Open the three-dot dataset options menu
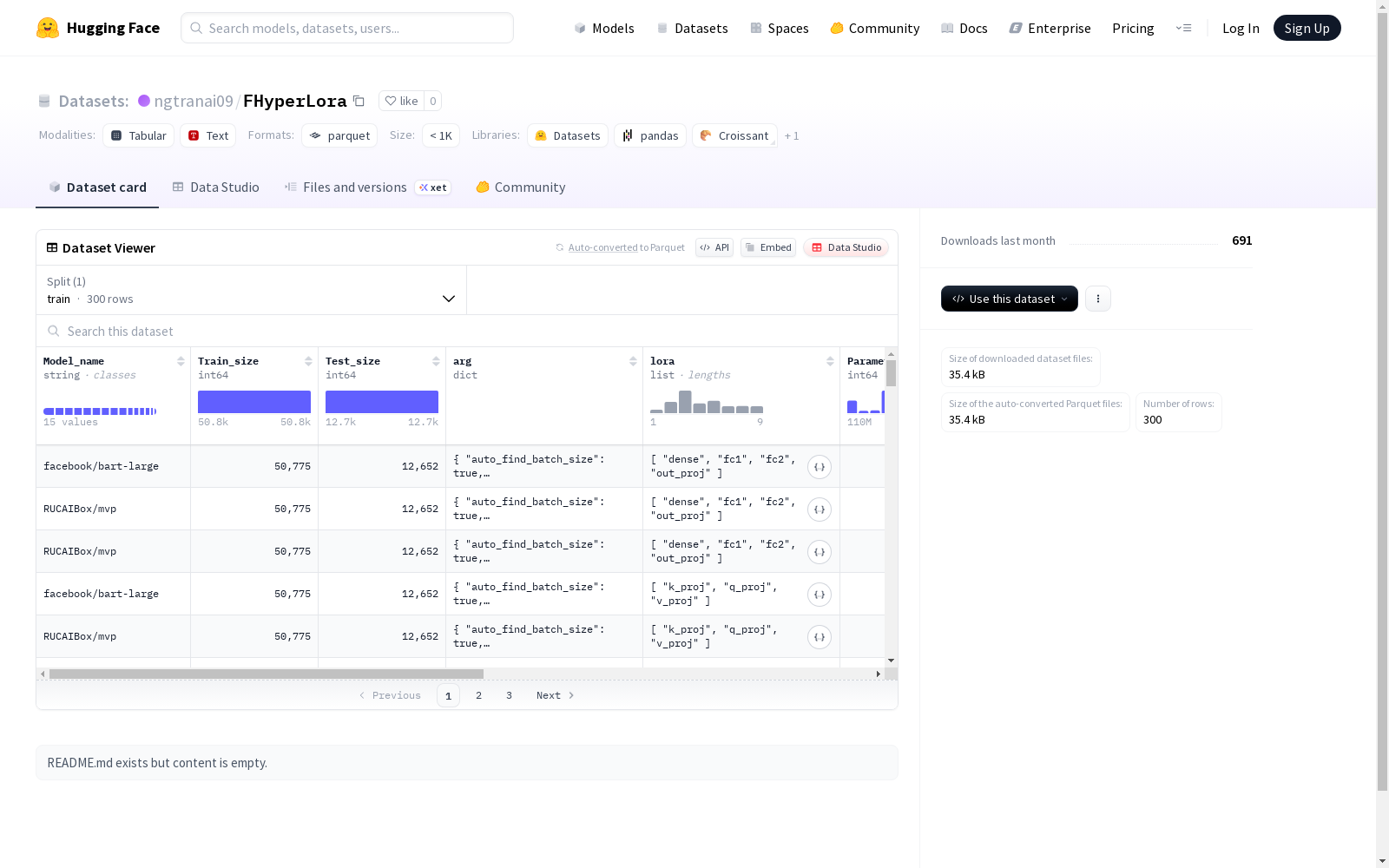 point(1098,299)
